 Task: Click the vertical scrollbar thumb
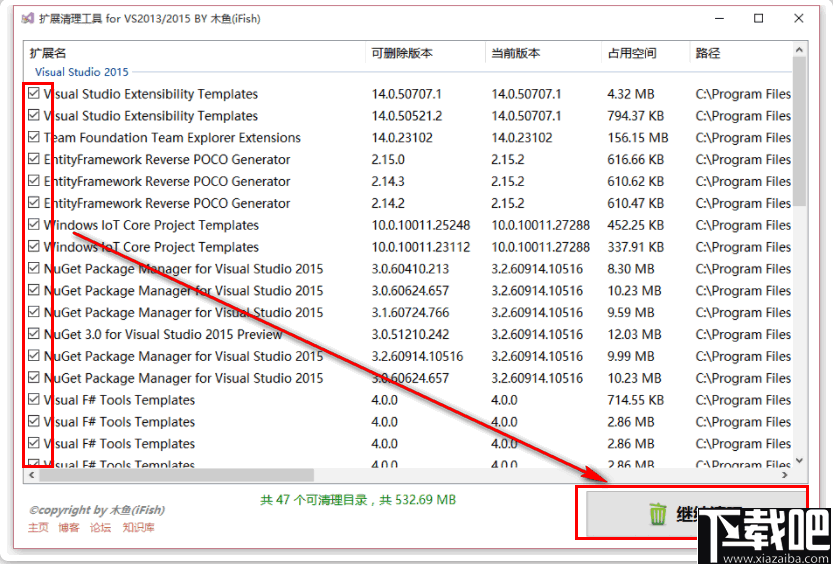pos(799,132)
